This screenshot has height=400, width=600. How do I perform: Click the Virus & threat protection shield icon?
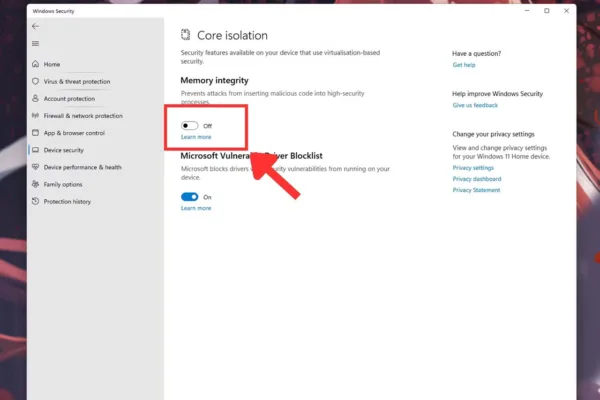pos(36,81)
